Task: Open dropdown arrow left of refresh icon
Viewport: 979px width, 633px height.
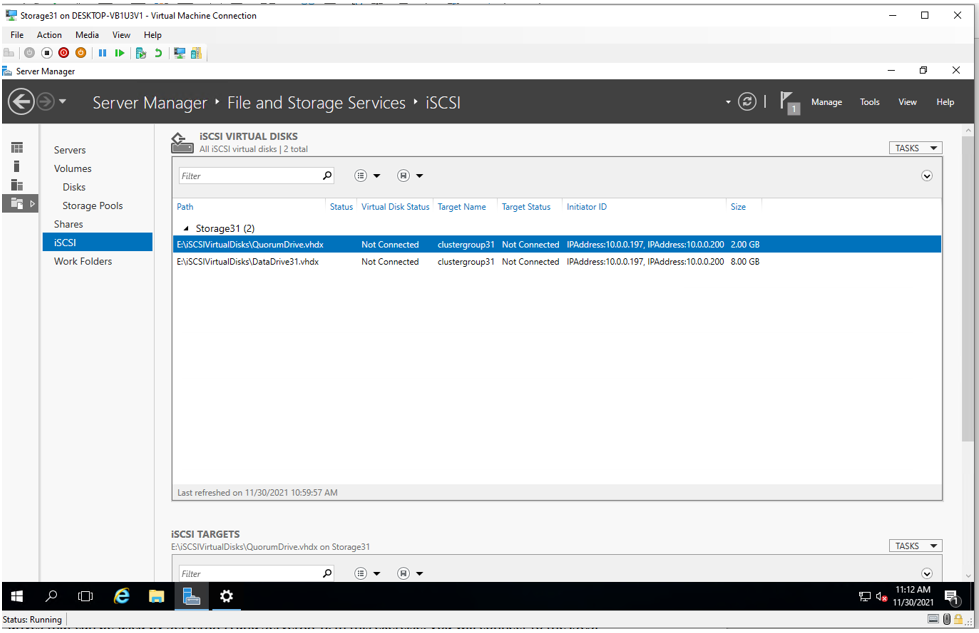Action: [728, 102]
